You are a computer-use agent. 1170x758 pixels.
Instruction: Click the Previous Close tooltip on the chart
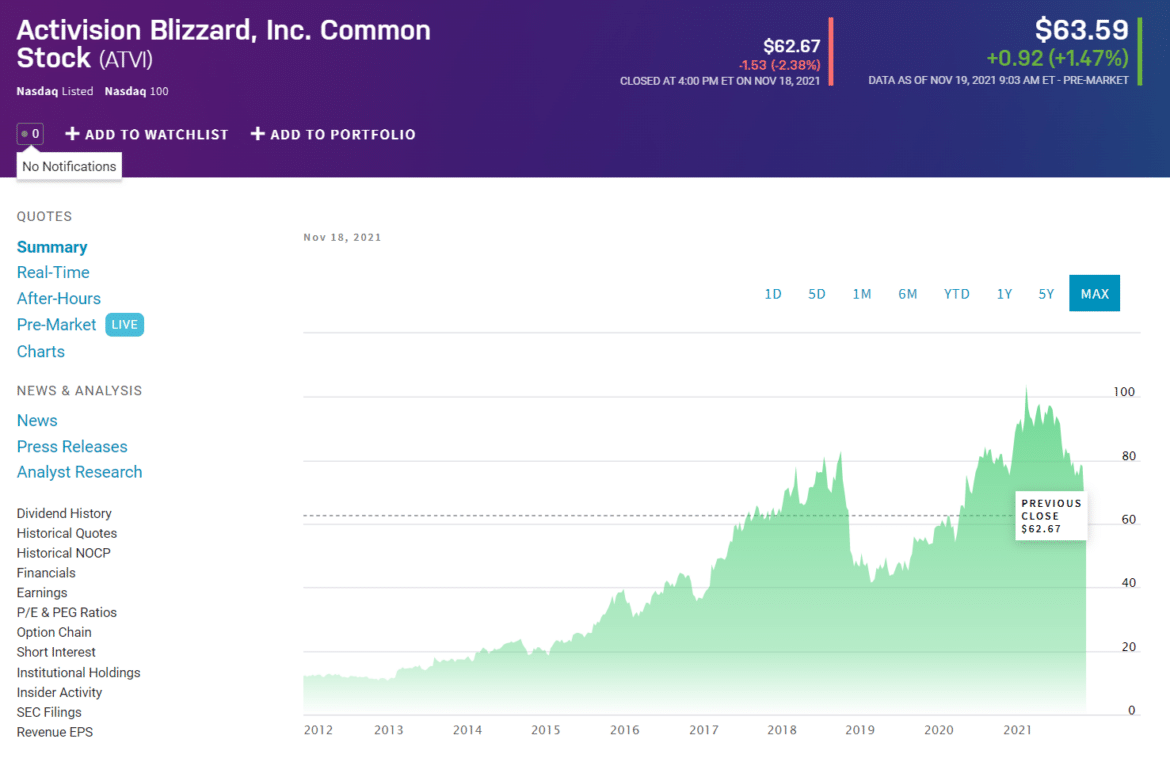click(x=1050, y=516)
